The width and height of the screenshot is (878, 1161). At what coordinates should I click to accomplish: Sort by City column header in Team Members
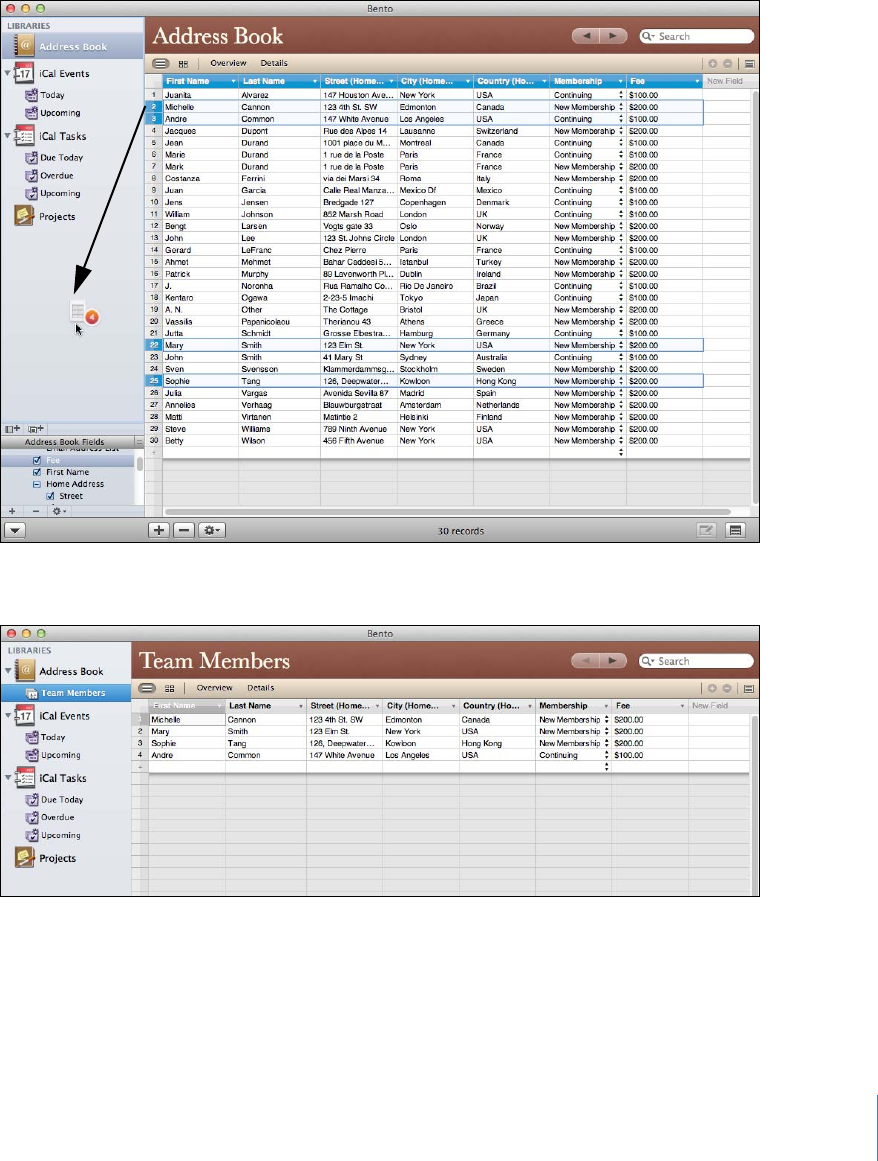[x=420, y=706]
